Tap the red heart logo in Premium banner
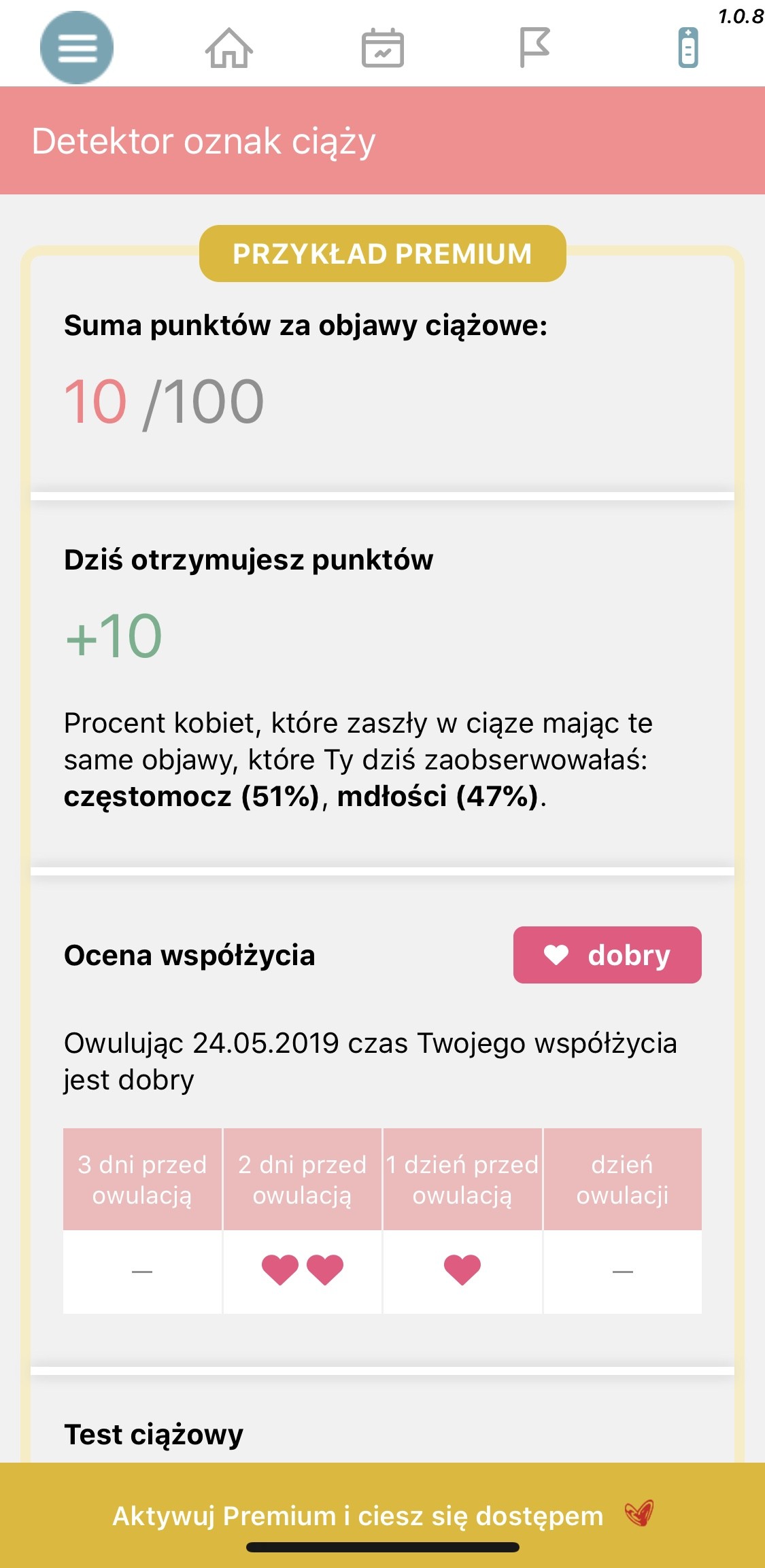The image size is (765, 1568). (639, 1513)
